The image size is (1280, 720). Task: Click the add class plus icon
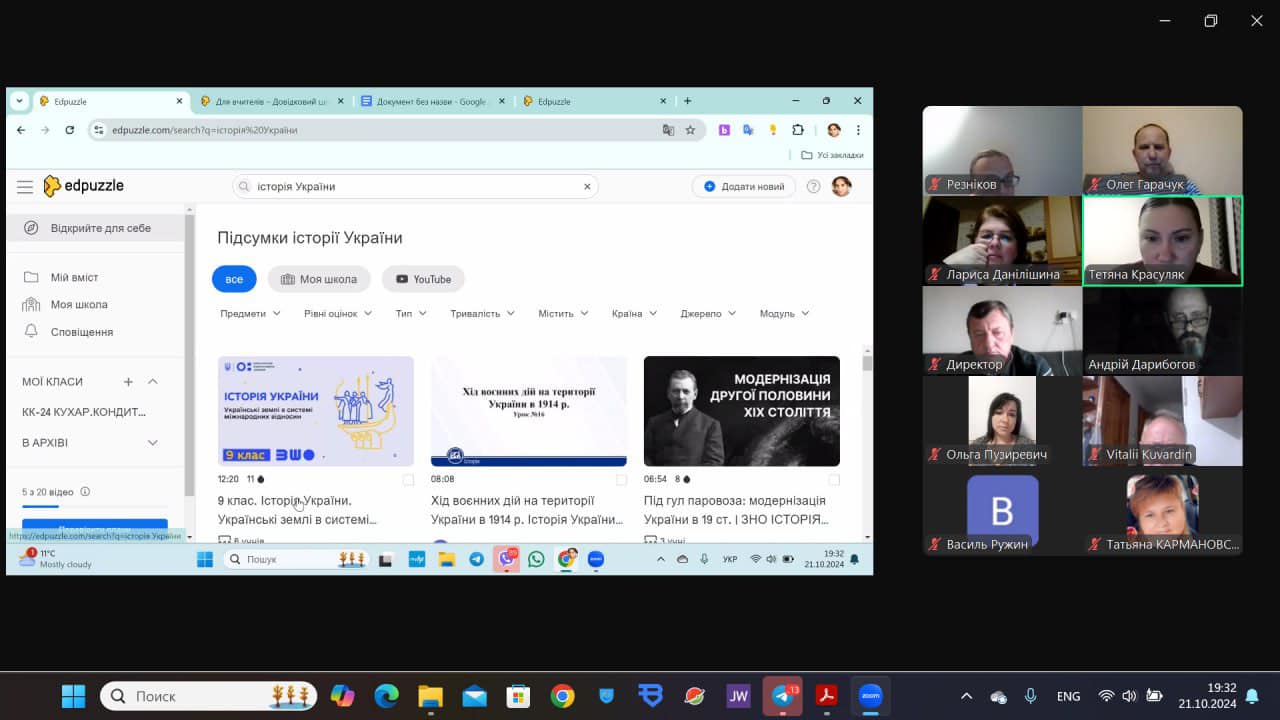pos(128,382)
